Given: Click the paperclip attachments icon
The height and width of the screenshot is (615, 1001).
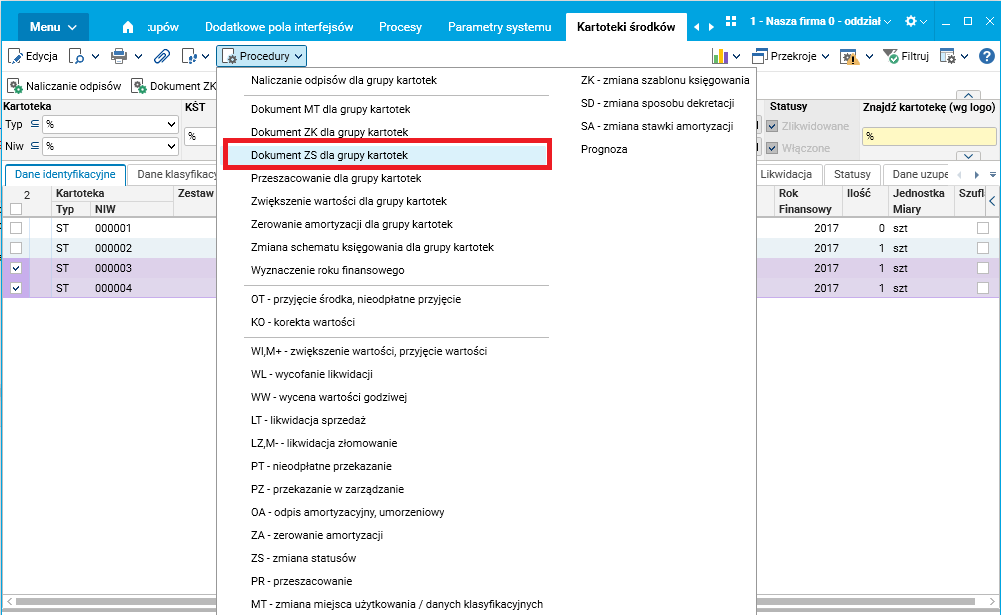Looking at the screenshot, I should coord(162,56).
